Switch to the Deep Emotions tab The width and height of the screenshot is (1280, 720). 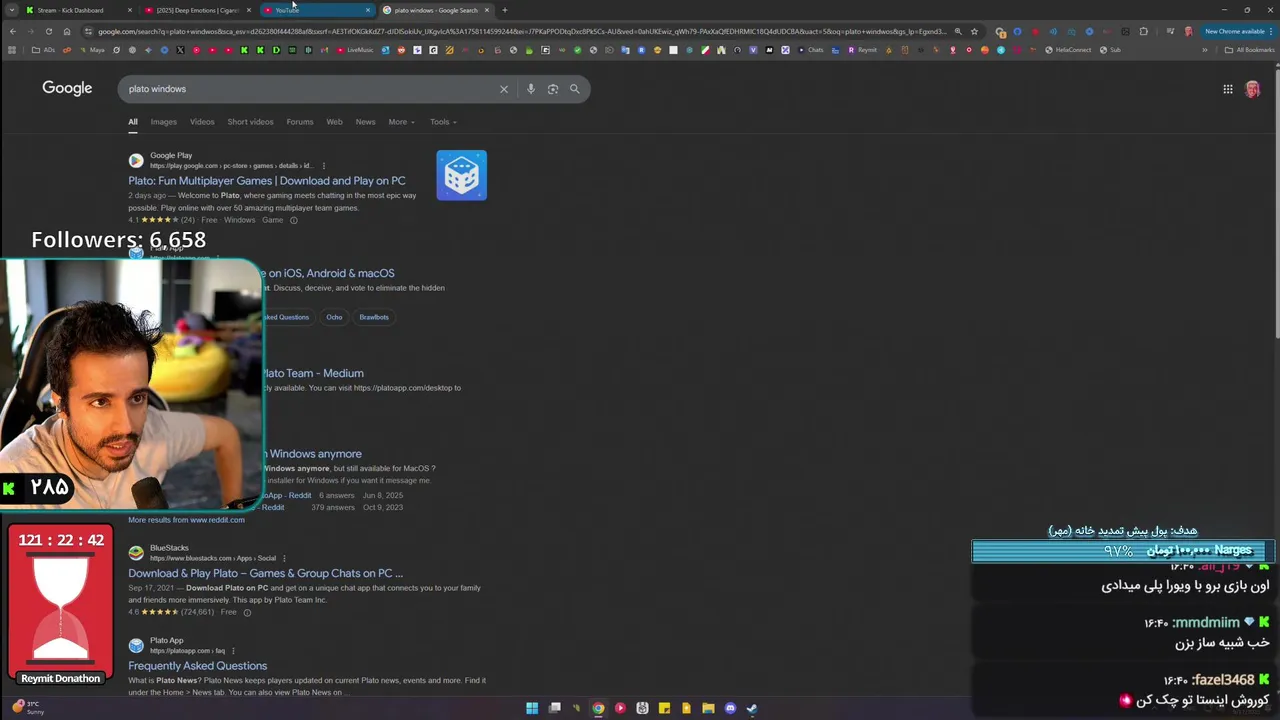pos(198,10)
